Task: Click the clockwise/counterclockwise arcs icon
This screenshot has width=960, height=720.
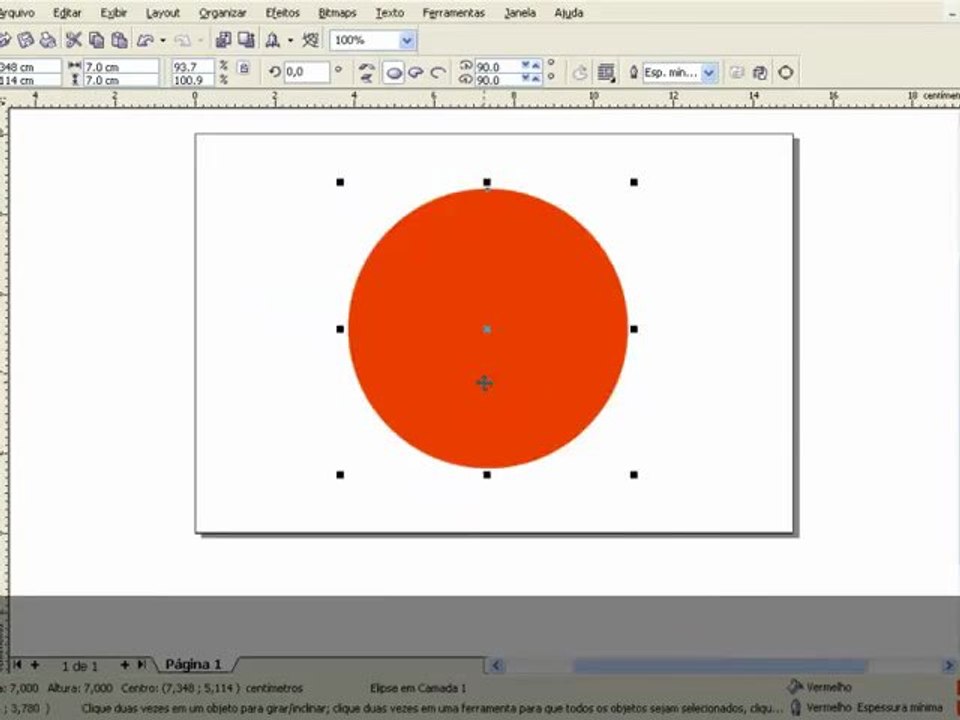Action: coord(579,73)
